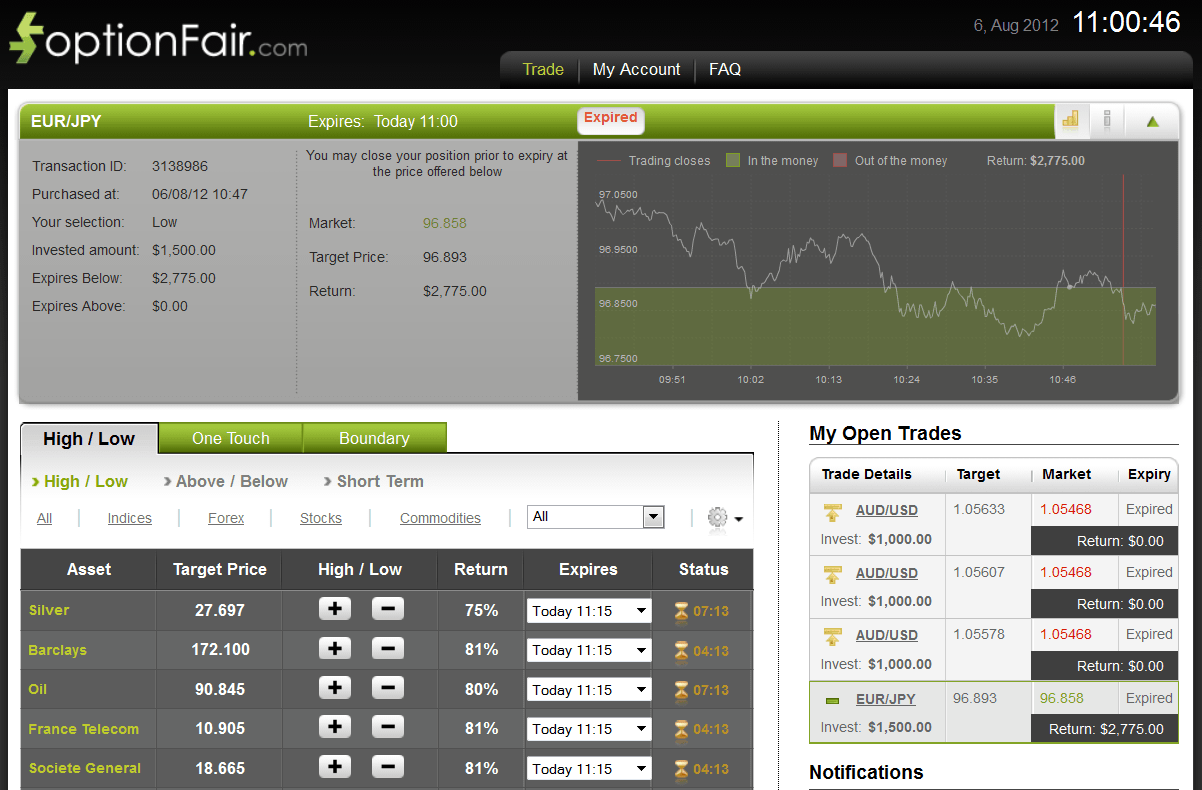Open the All assets filter dropdown
This screenshot has height=790, width=1202.
tap(596, 517)
